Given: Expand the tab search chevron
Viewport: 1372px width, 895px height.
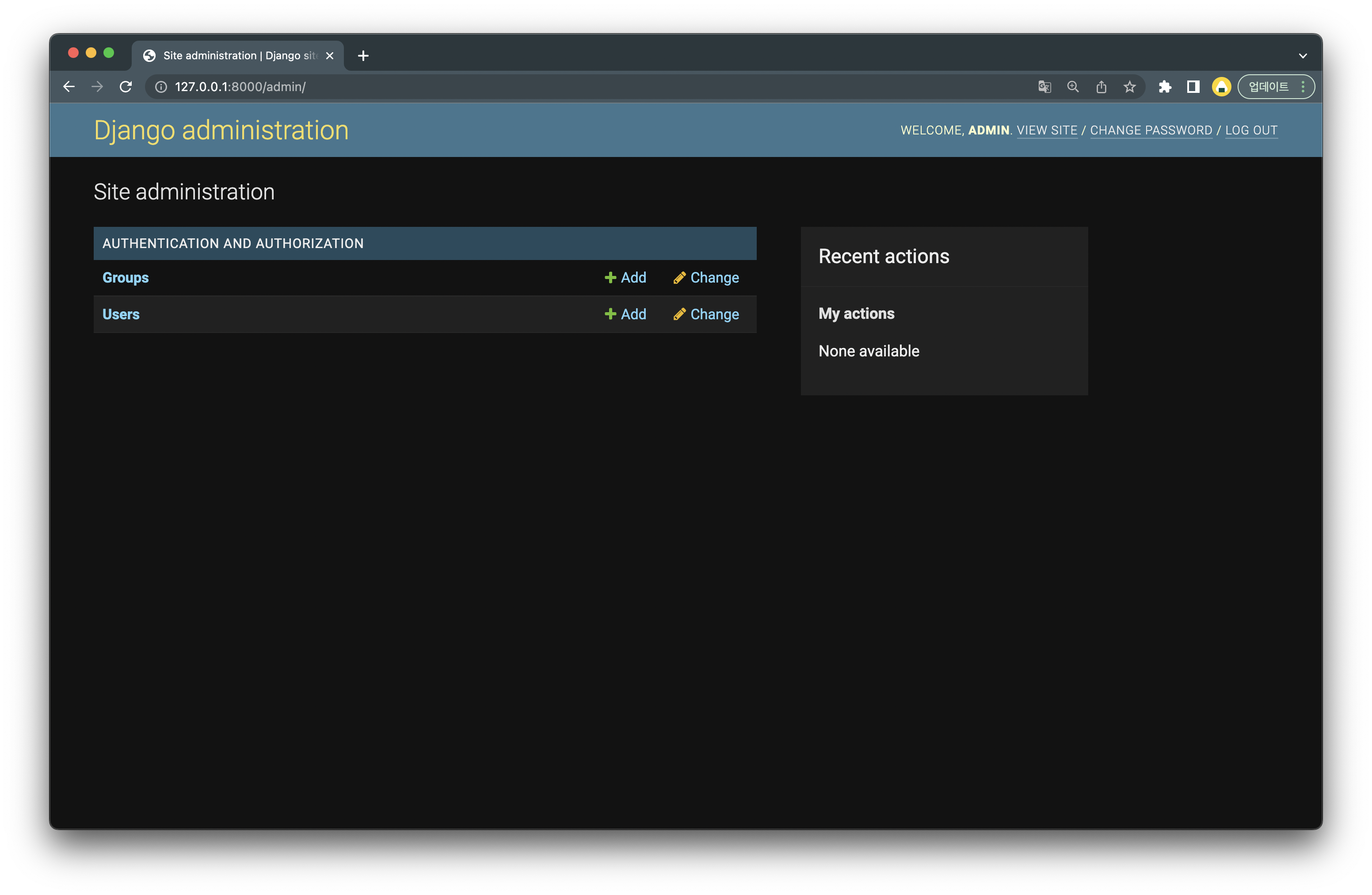Looking at the screenshot, I should click(x=1302, y=56).
